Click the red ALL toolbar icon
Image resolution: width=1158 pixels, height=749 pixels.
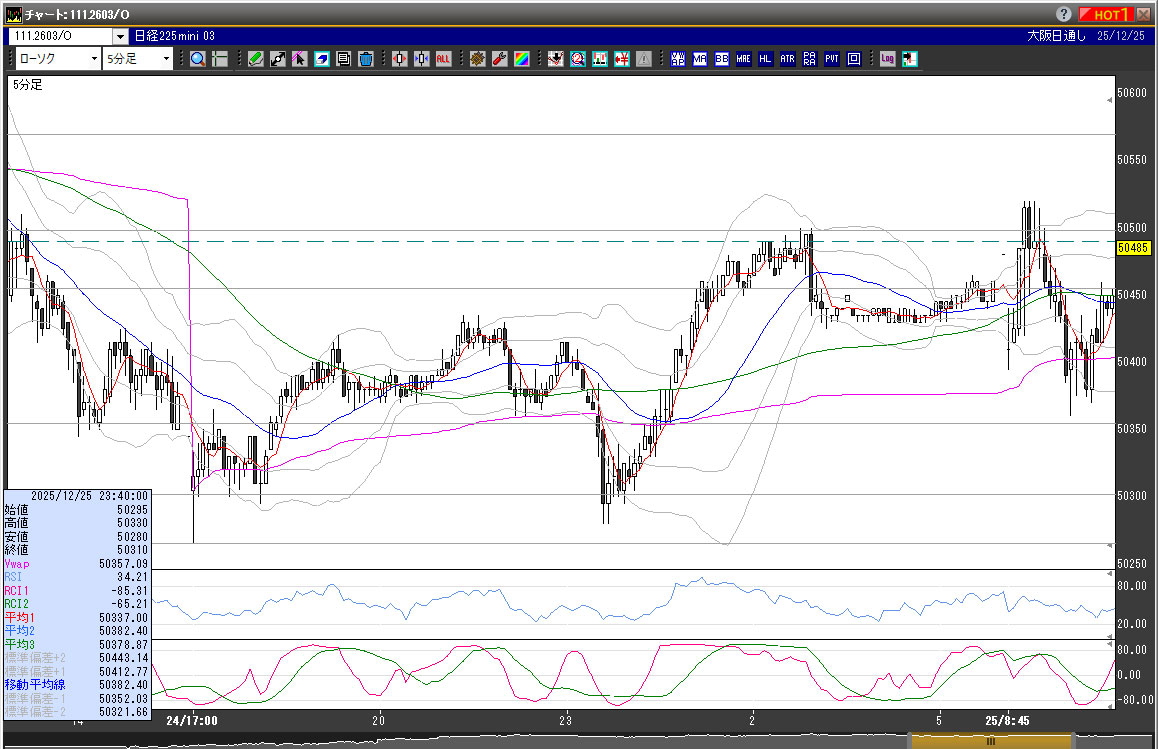pos(443,59)
